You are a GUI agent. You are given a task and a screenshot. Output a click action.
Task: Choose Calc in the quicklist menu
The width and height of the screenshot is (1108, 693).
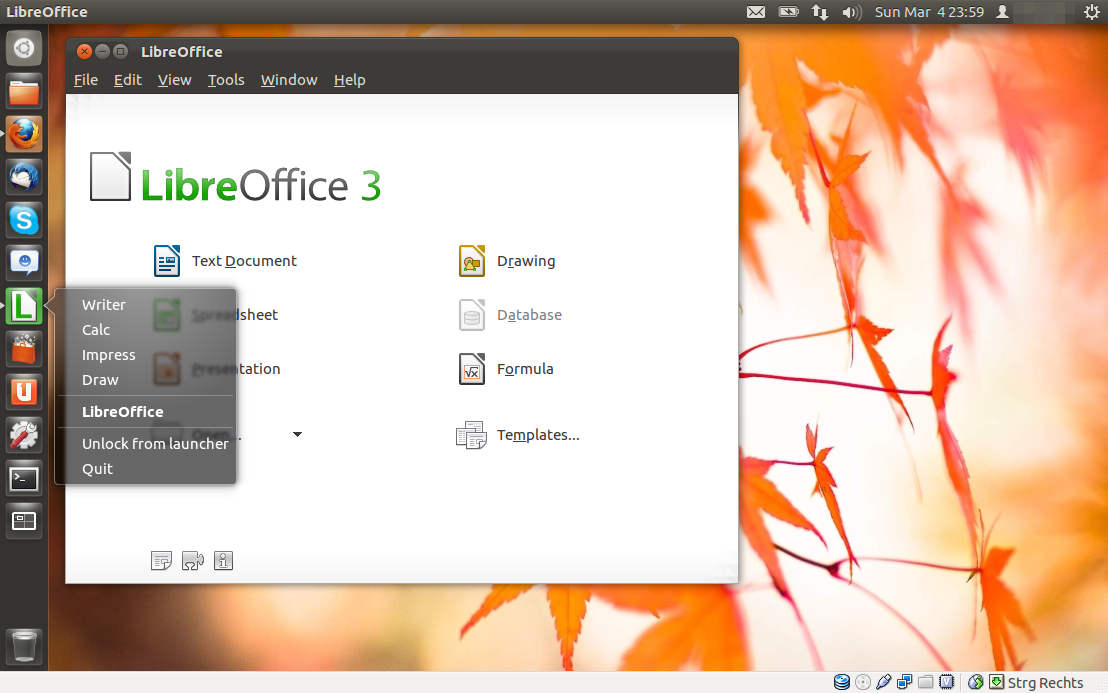(96, 330)
